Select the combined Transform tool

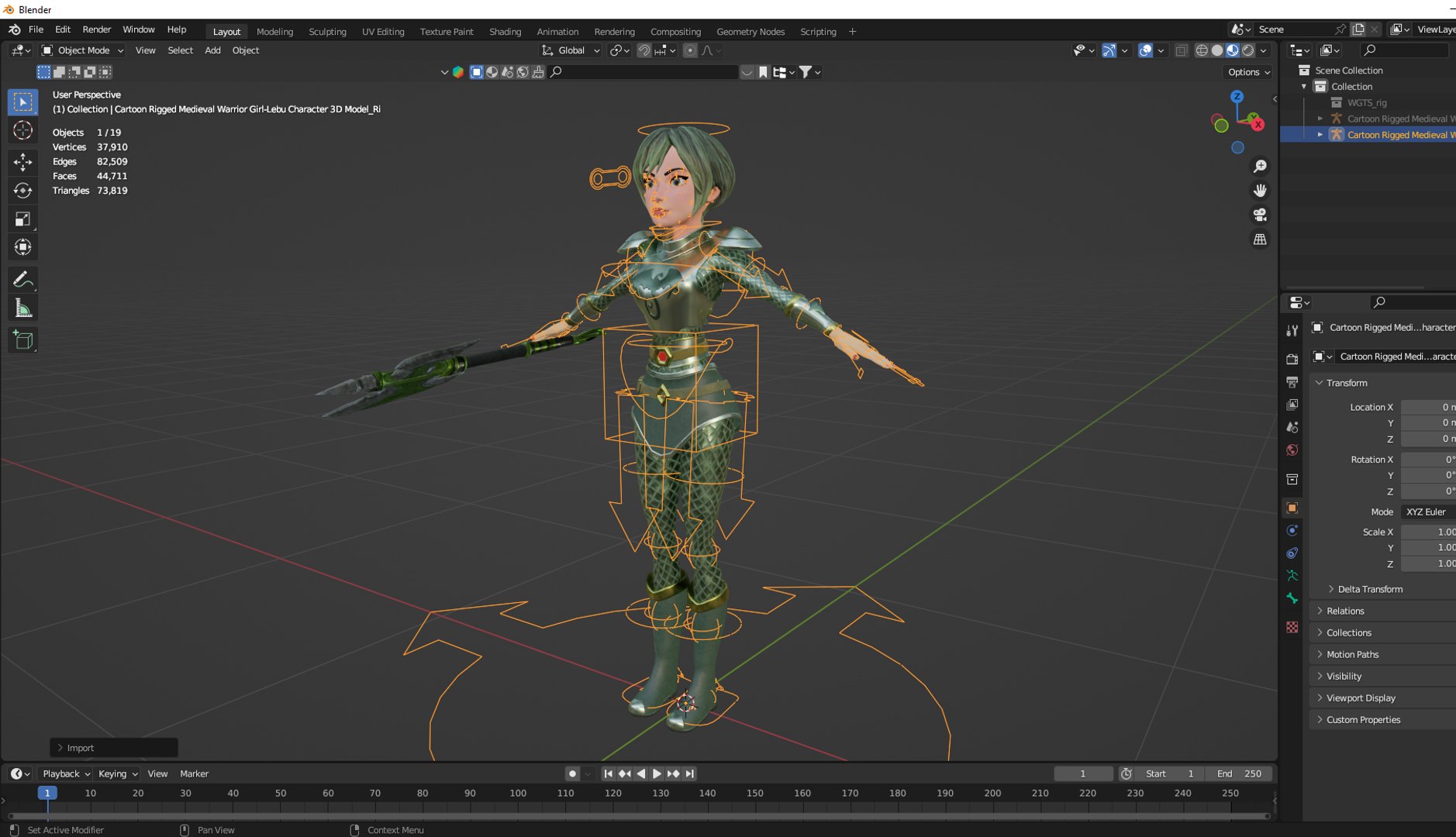pyautogui.click(x=22, y=247)
